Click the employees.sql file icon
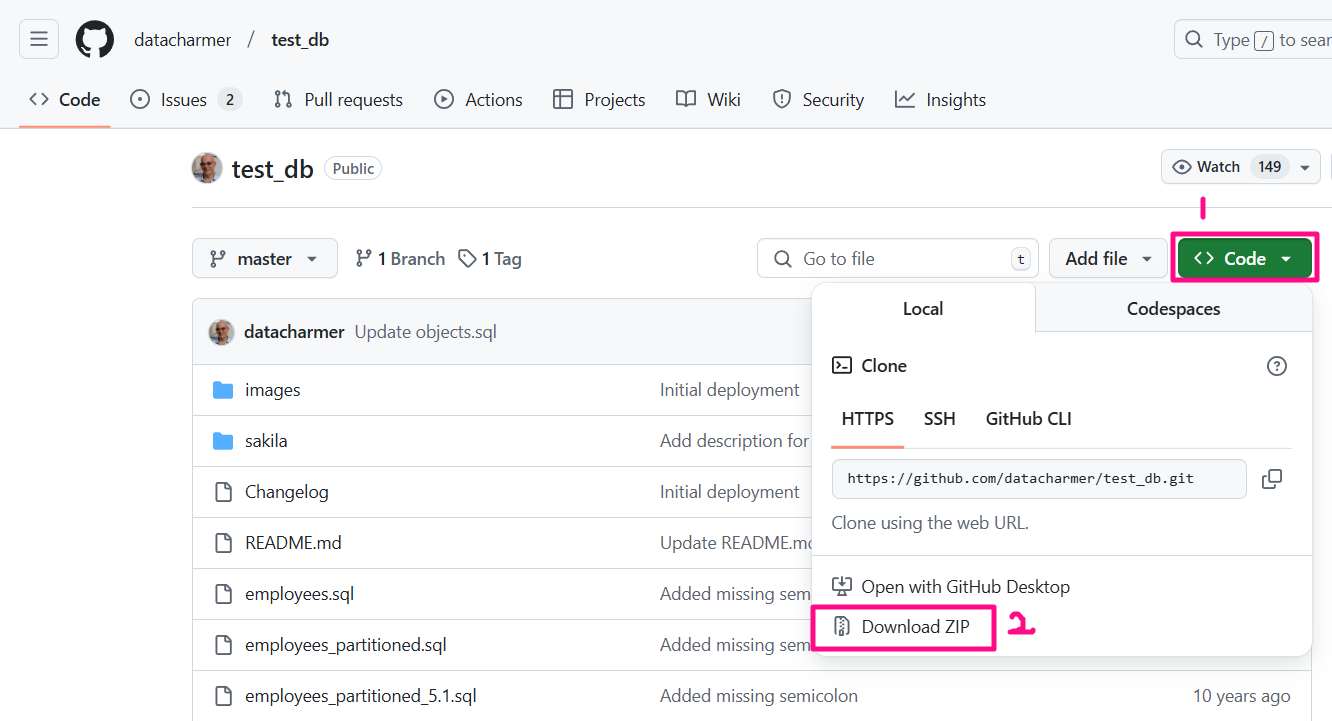Image resolution: width=1332 pixels, height=721 pixels. pyautogui.click(x=223, y=594)
